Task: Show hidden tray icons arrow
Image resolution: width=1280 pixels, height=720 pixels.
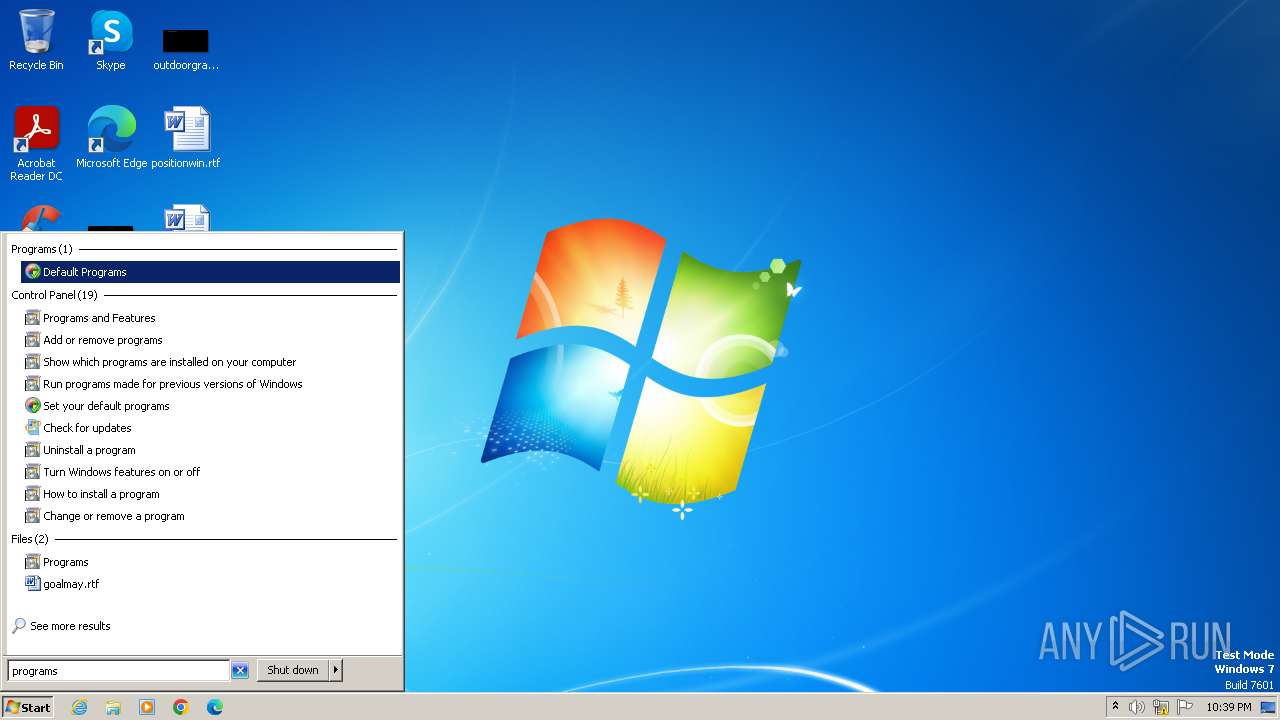Action: 1115,707
